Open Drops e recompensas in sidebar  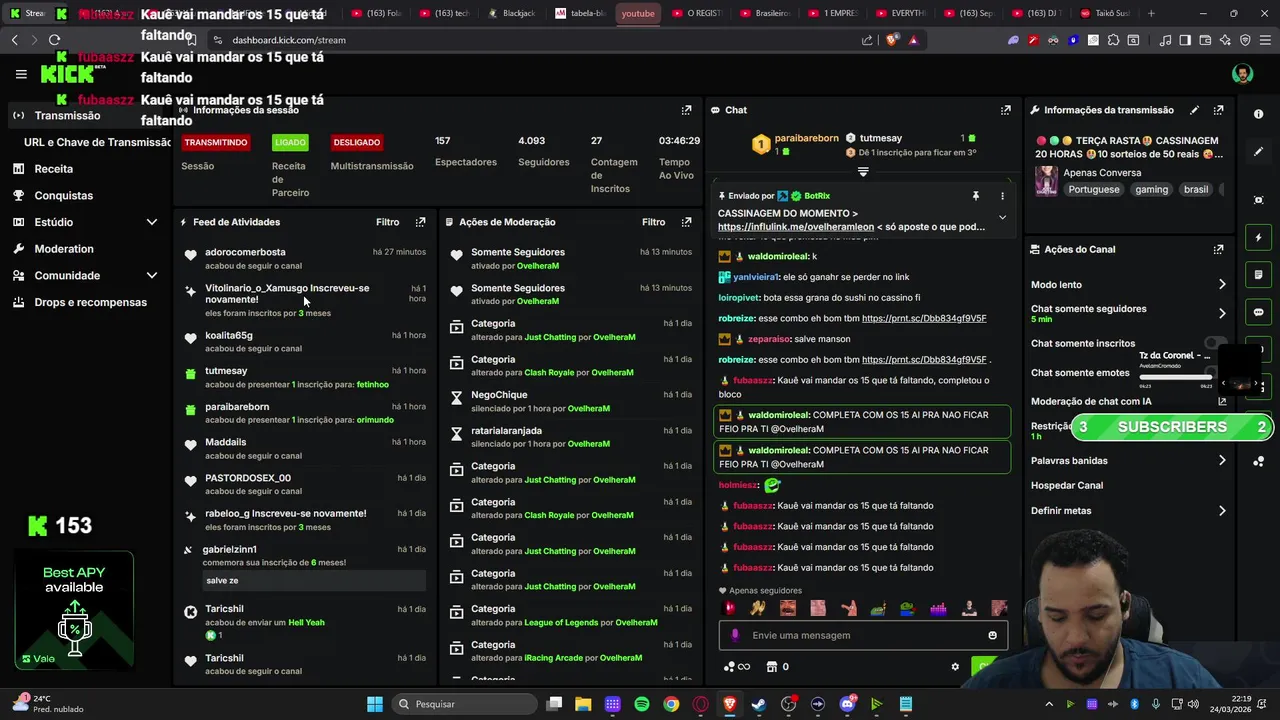[x=90, y=302]
